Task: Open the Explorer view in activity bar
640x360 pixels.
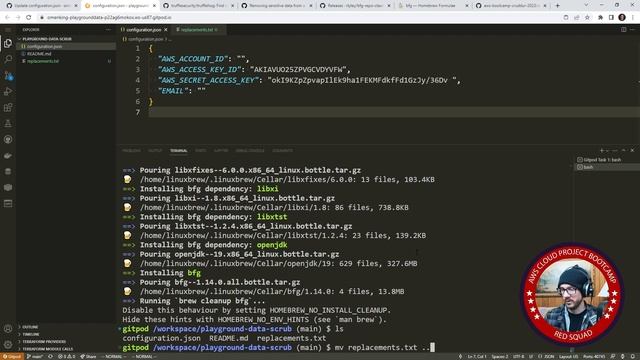Action: point(8,43)
